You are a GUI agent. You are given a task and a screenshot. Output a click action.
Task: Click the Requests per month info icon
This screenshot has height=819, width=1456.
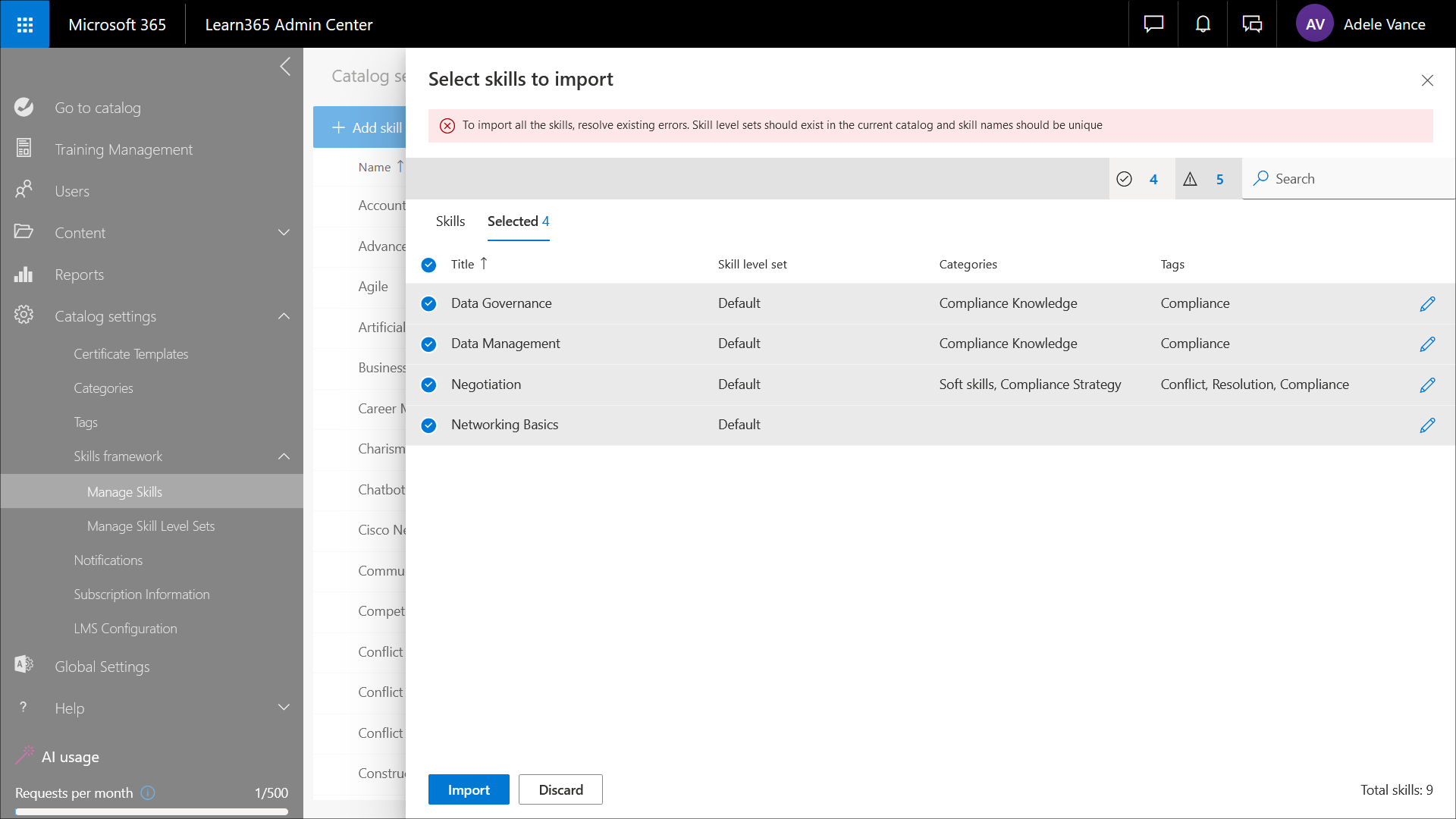(148, 792)
